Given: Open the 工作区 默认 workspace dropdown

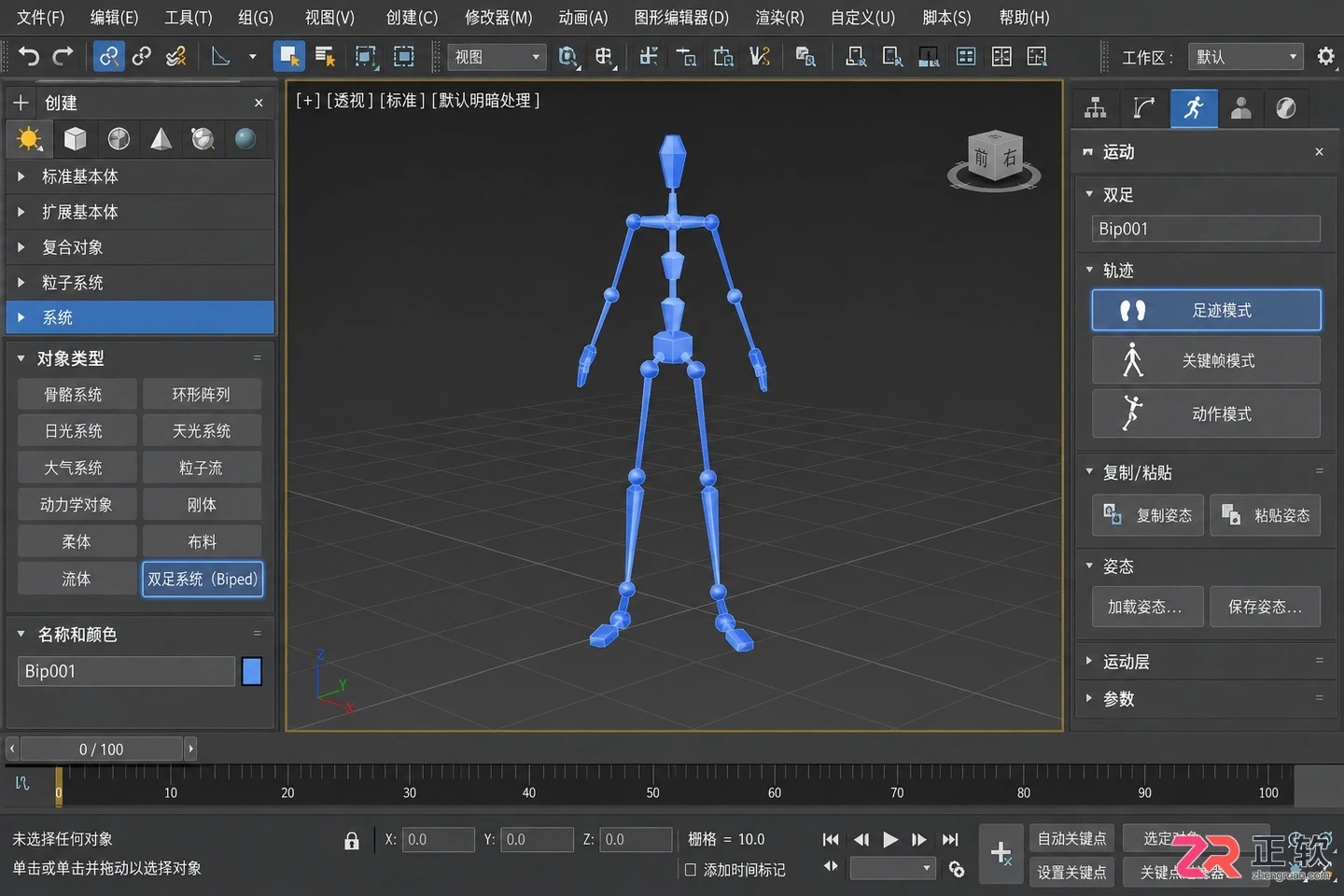Looking at the screenshot, I should (x=1246, y=57).
